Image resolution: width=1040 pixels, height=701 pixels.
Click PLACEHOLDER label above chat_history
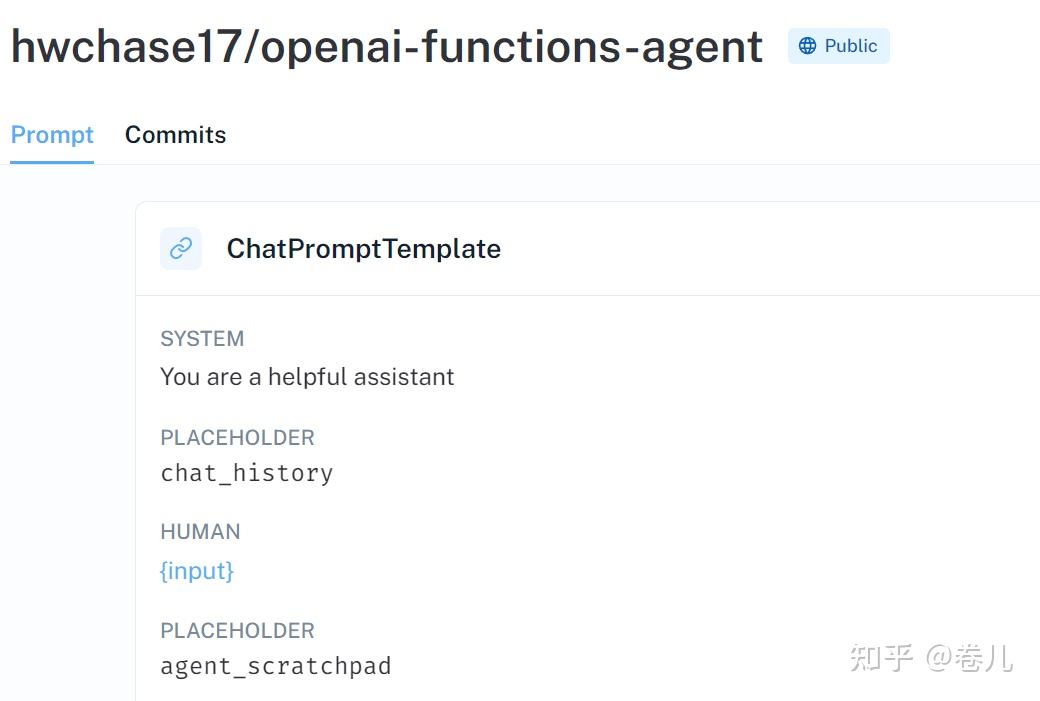[237, 437]
